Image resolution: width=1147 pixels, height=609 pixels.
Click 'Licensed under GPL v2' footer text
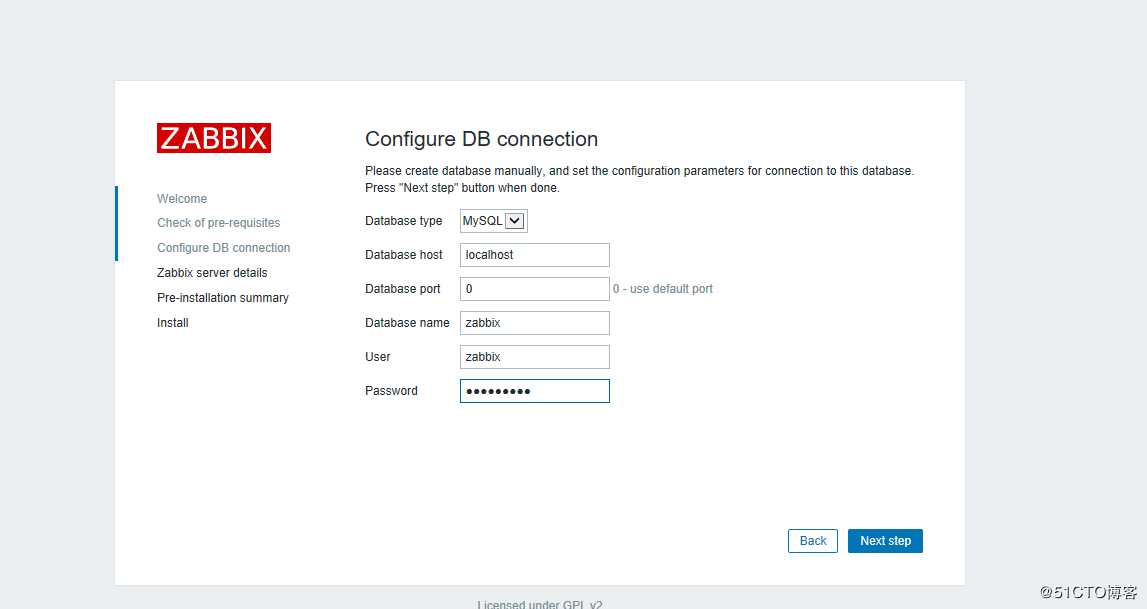click(540, 604)
